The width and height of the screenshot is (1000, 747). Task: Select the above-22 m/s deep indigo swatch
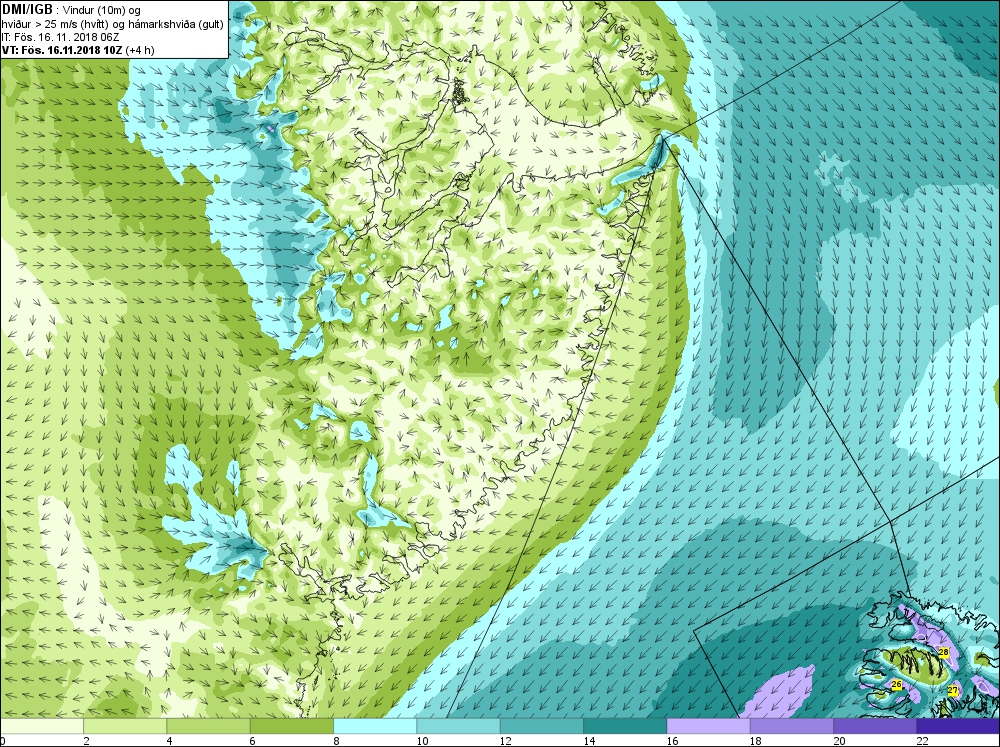point(958,726)
